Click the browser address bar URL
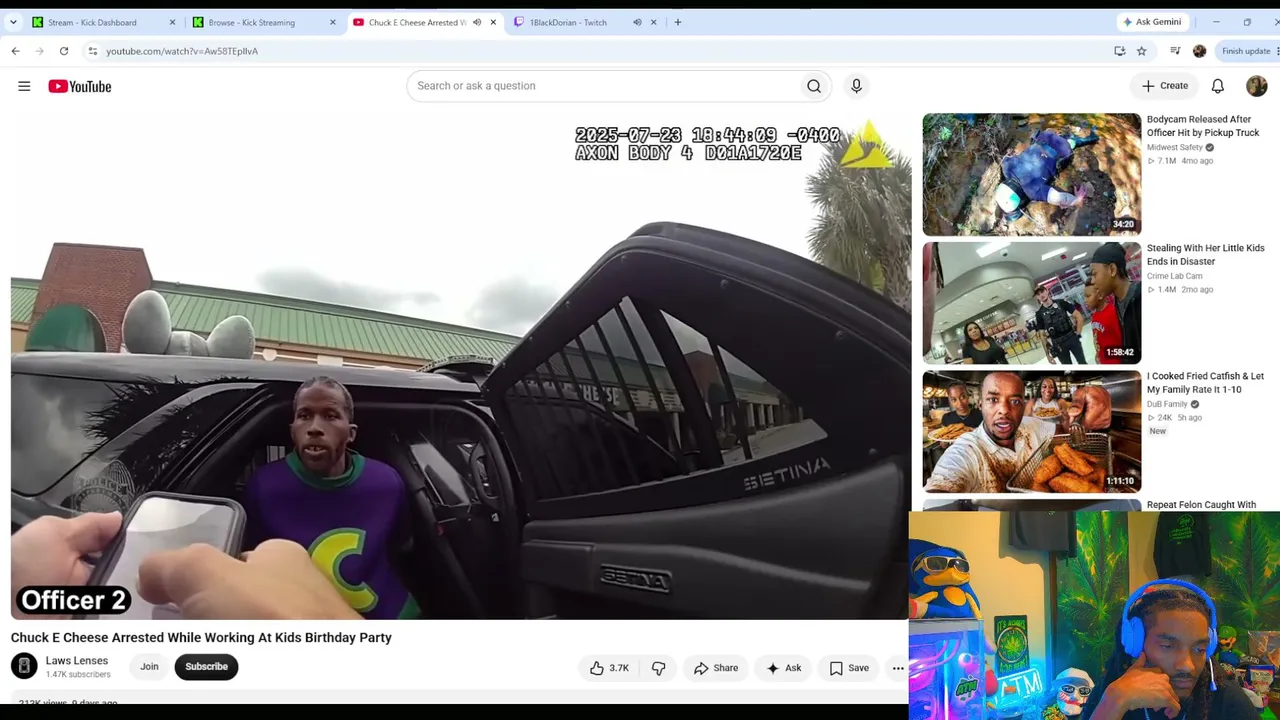The height and width of the screenshot is (720, 1280). point(182,51)
